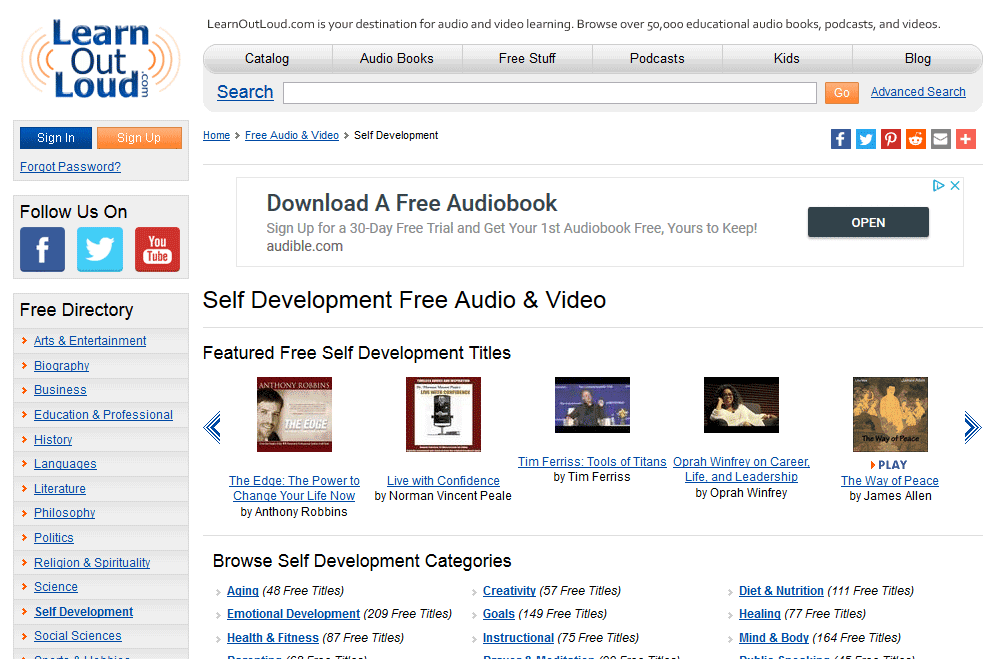Select the Free Stuff tab

[527, 59]
